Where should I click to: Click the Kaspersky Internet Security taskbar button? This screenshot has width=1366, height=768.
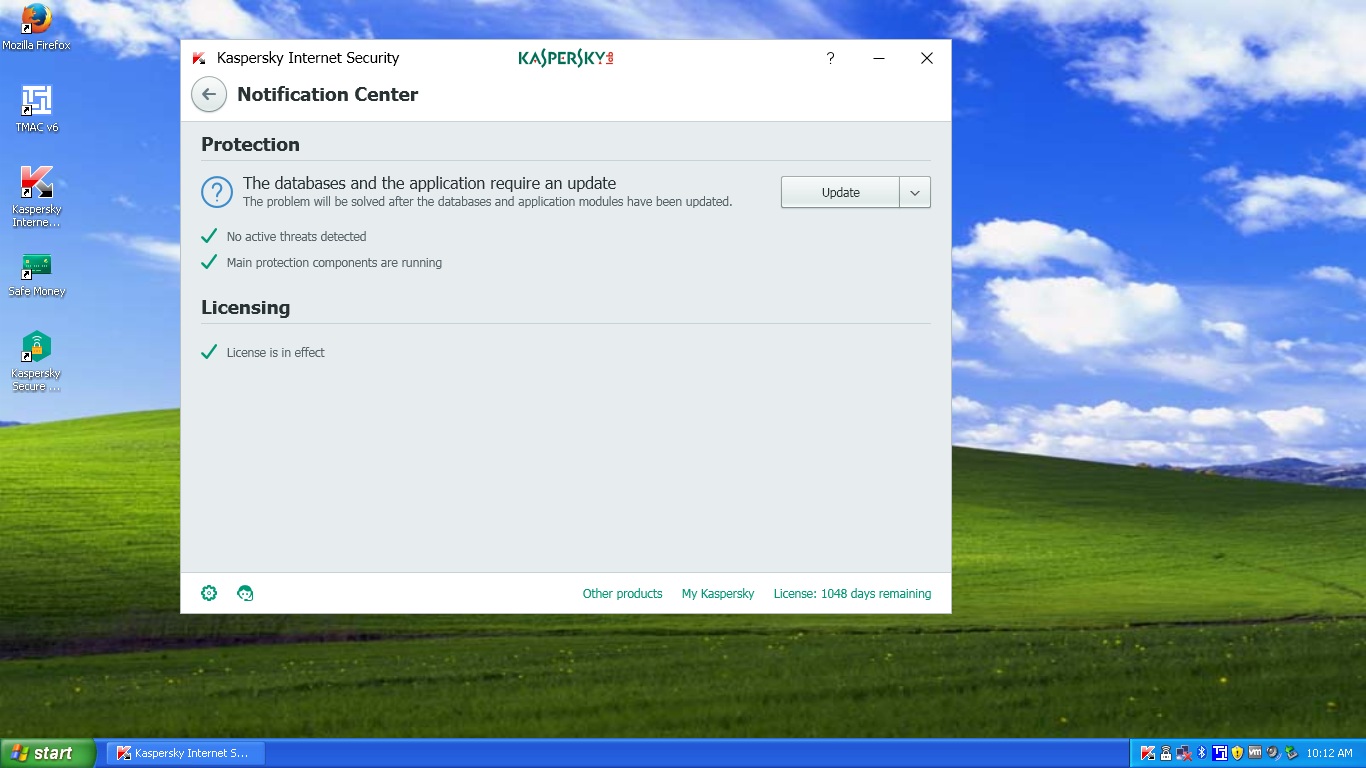(185, 753)
